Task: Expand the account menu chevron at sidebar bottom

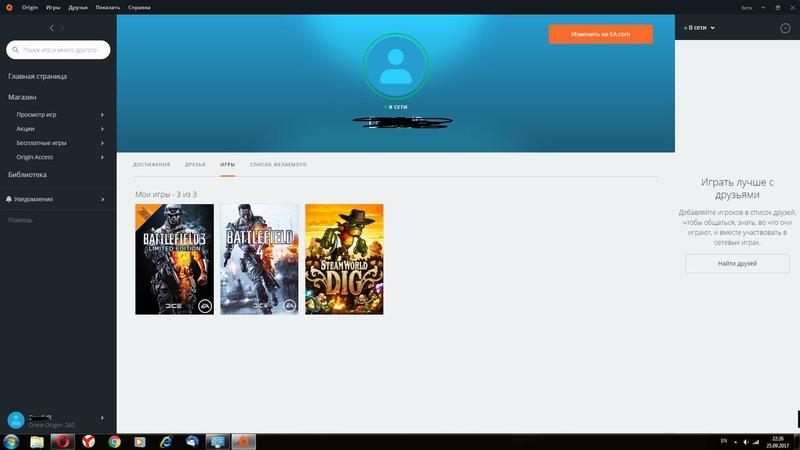Action: pyautogui.click(x=102, y=418)
